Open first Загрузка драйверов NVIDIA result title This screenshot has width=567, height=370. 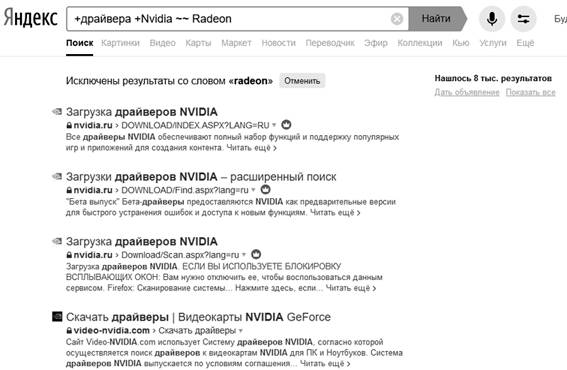pos(142,112)
